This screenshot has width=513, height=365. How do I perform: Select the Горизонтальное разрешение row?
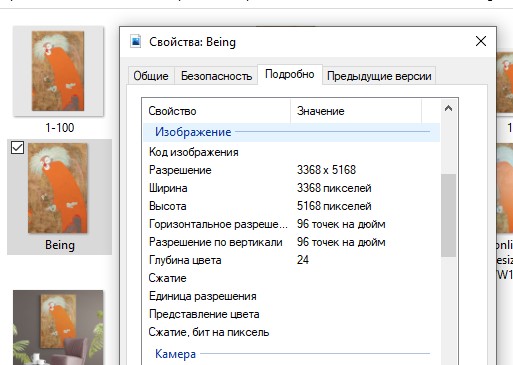[292, 224]
